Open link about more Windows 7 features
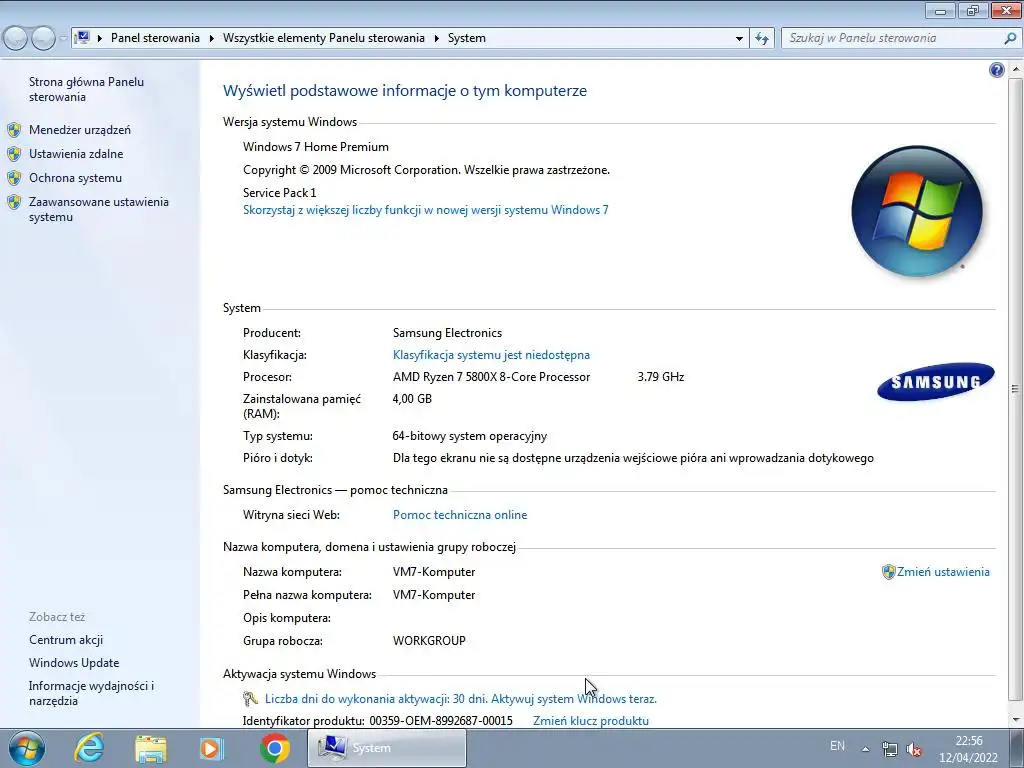This screenshot has height=768, width=1024. point(426,210)
